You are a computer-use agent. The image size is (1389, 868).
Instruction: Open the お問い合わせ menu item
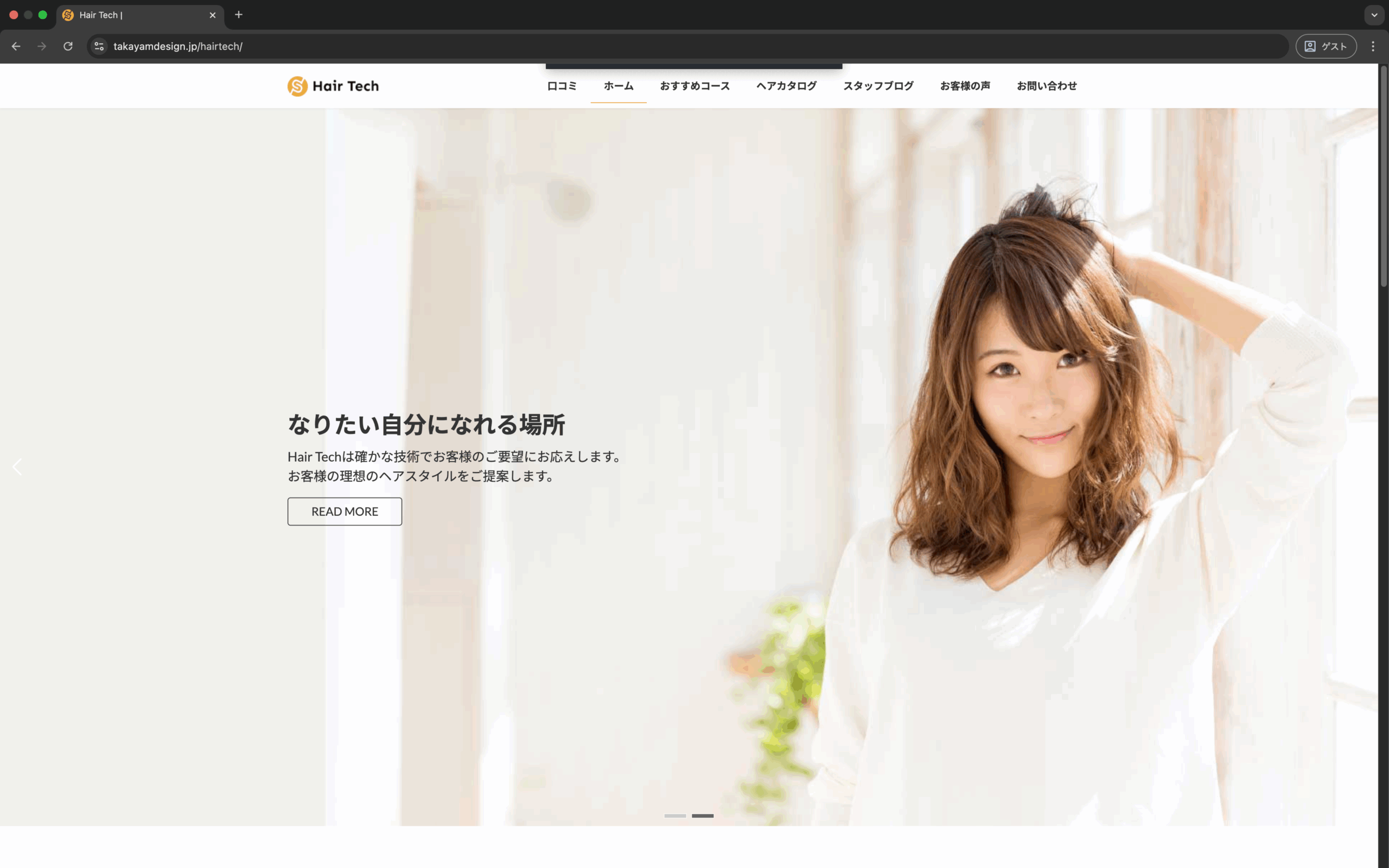point(1047,86)
